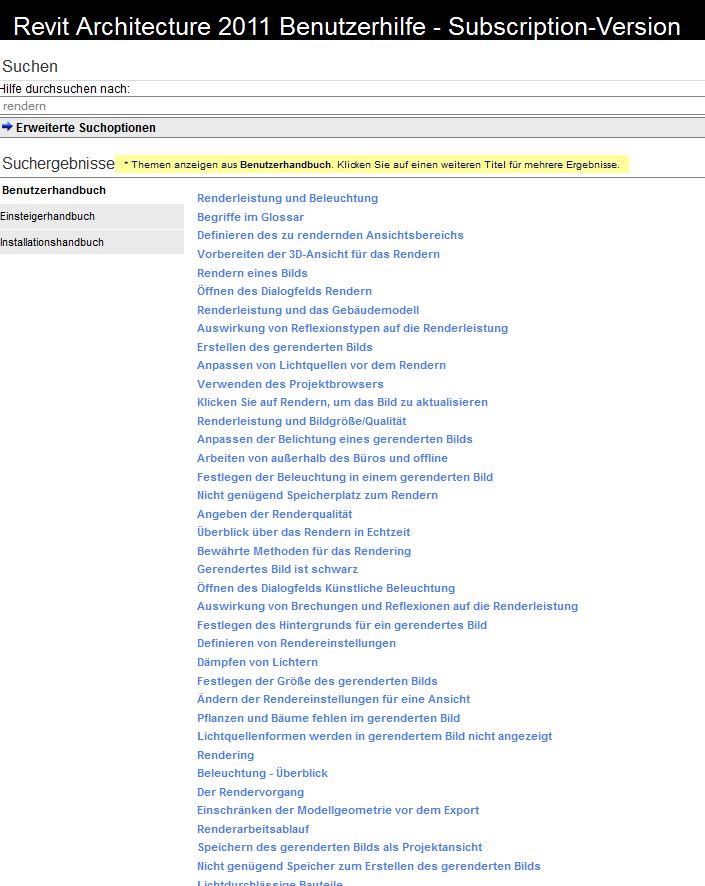Open 'Beleuchtung - Überblick' link
This screenshot has width=705, height=886.
(262, 773)
